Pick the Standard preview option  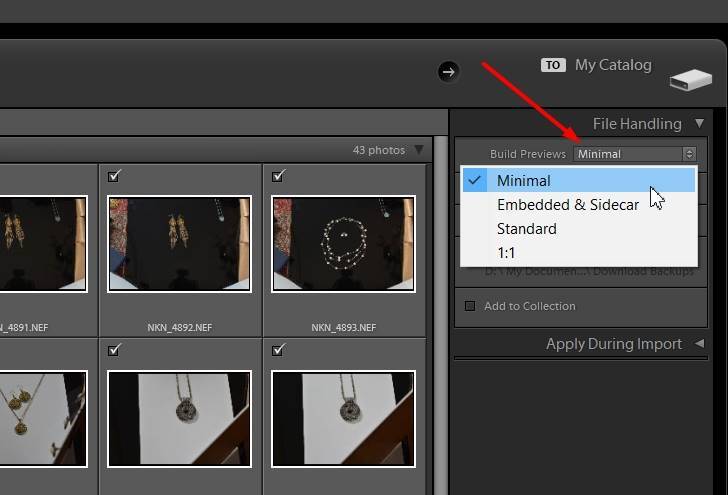[x=527, y=229]
